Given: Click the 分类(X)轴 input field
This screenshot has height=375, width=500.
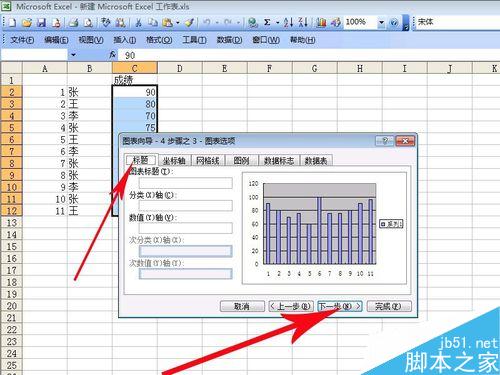Looking at the screenshot, I should 186,206.
